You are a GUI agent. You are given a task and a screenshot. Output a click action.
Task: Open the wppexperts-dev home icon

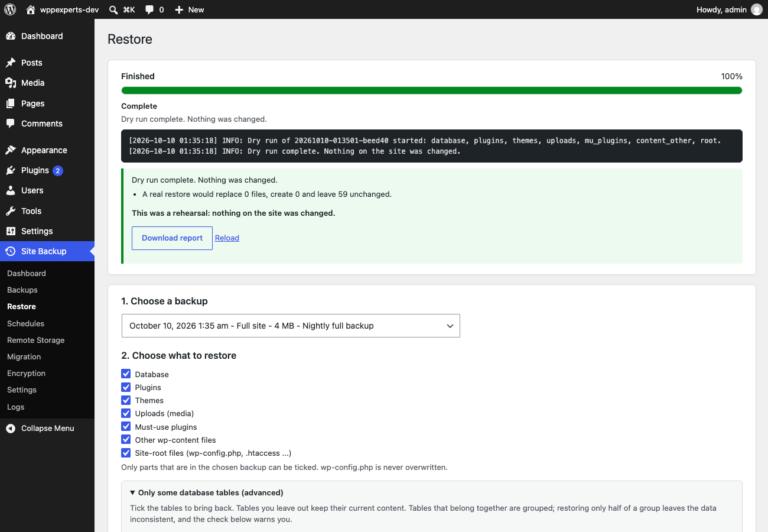click(30, 9)
